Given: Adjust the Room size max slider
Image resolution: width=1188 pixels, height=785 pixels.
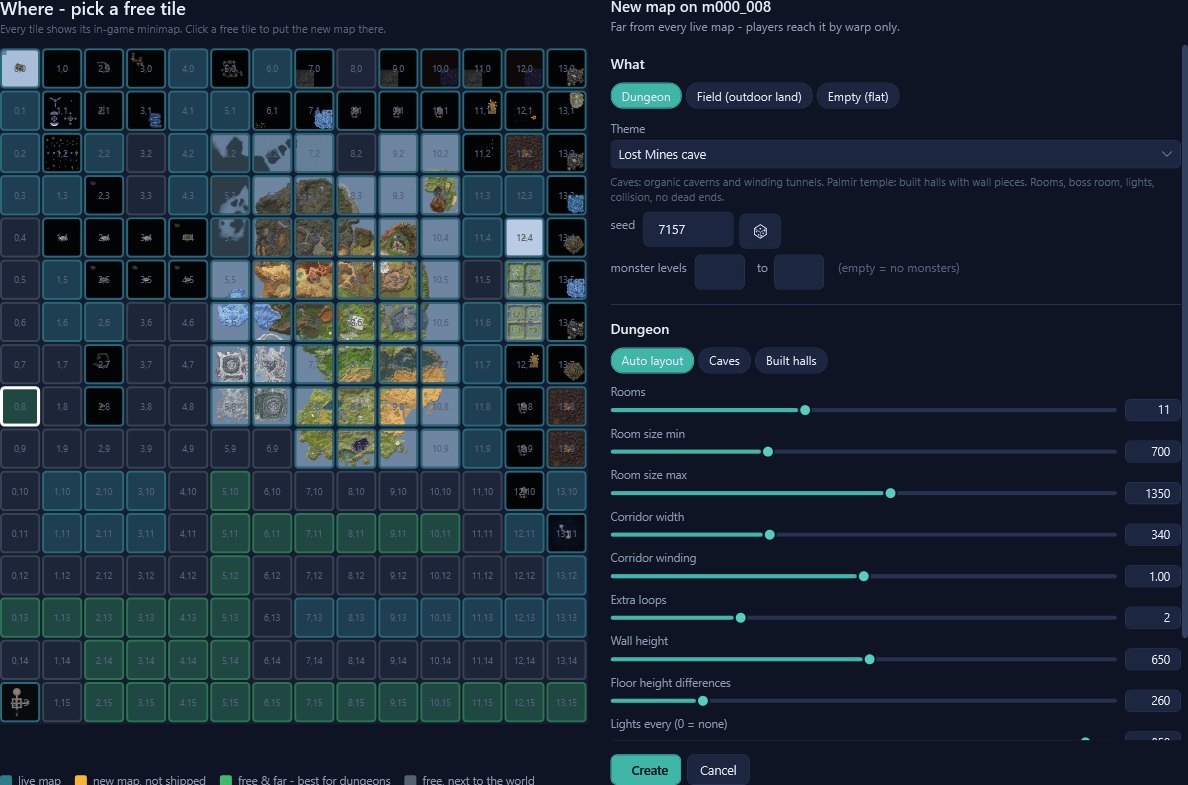Looking at the screenshot, I should point(890,493).
